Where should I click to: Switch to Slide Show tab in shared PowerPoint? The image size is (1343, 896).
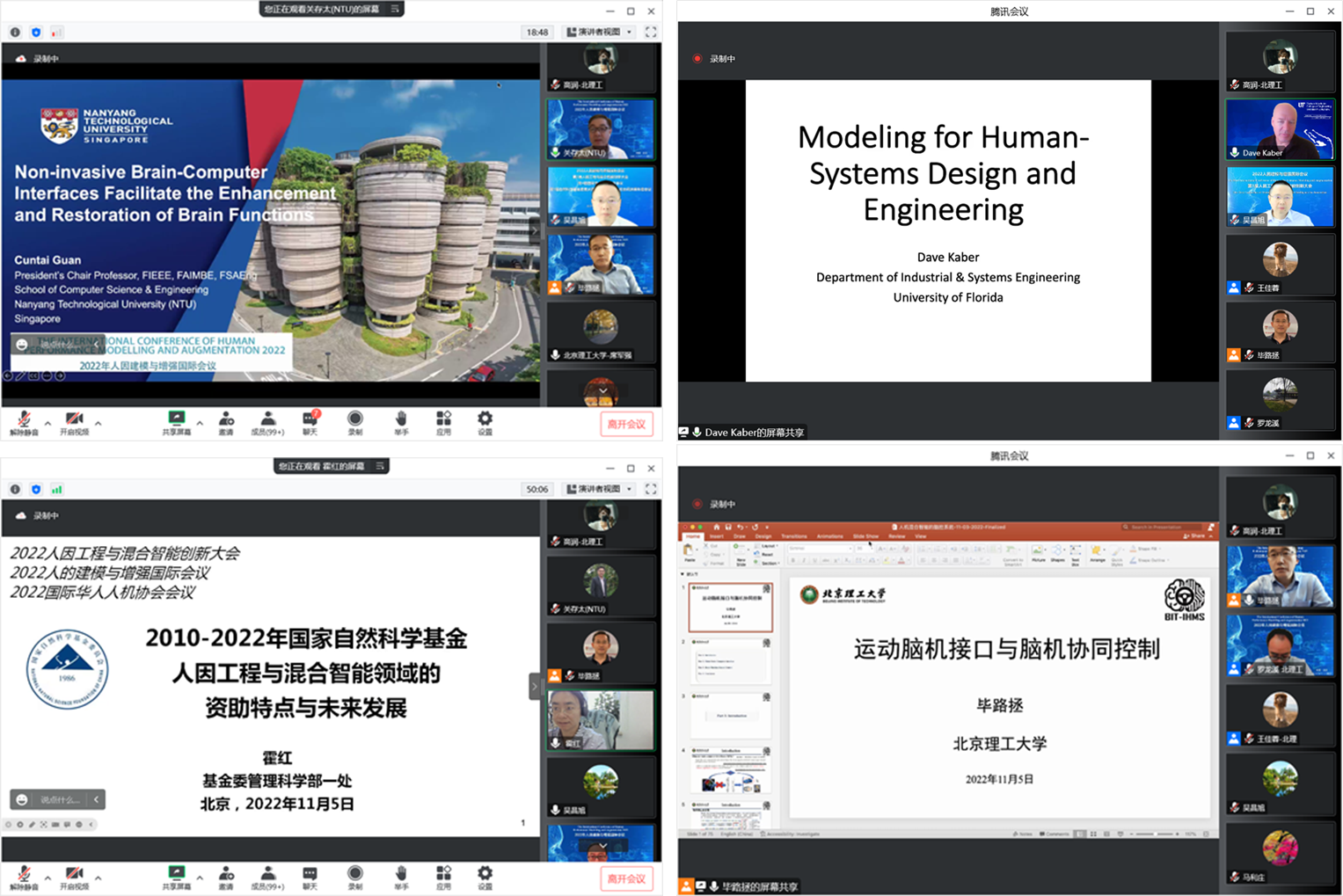pos(865,535)
